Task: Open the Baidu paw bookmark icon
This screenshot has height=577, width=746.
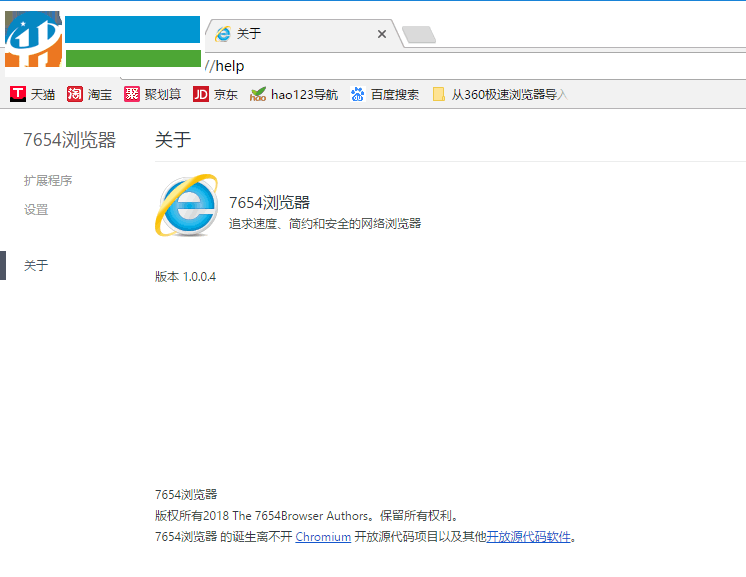Action: 357,94
